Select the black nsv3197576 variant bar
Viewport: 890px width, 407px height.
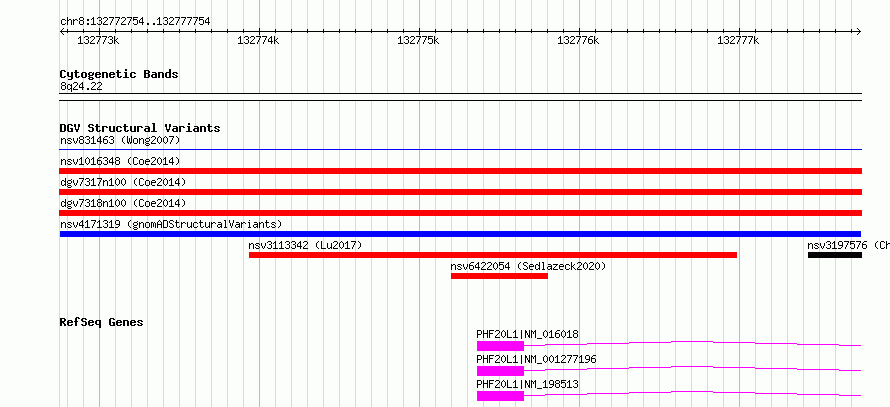(x=835, y=255)
